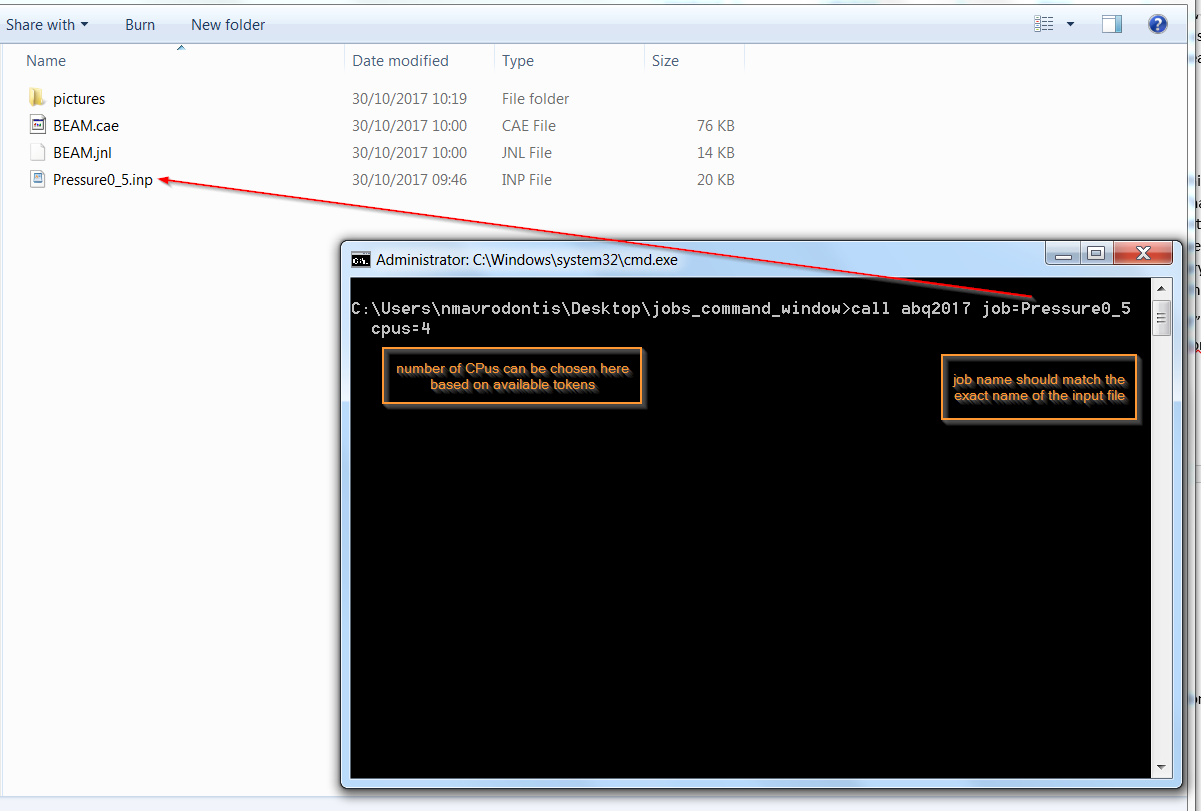Select the BEAM.cae file icon
Screen dimensions: 1201x811
(38, 125)
